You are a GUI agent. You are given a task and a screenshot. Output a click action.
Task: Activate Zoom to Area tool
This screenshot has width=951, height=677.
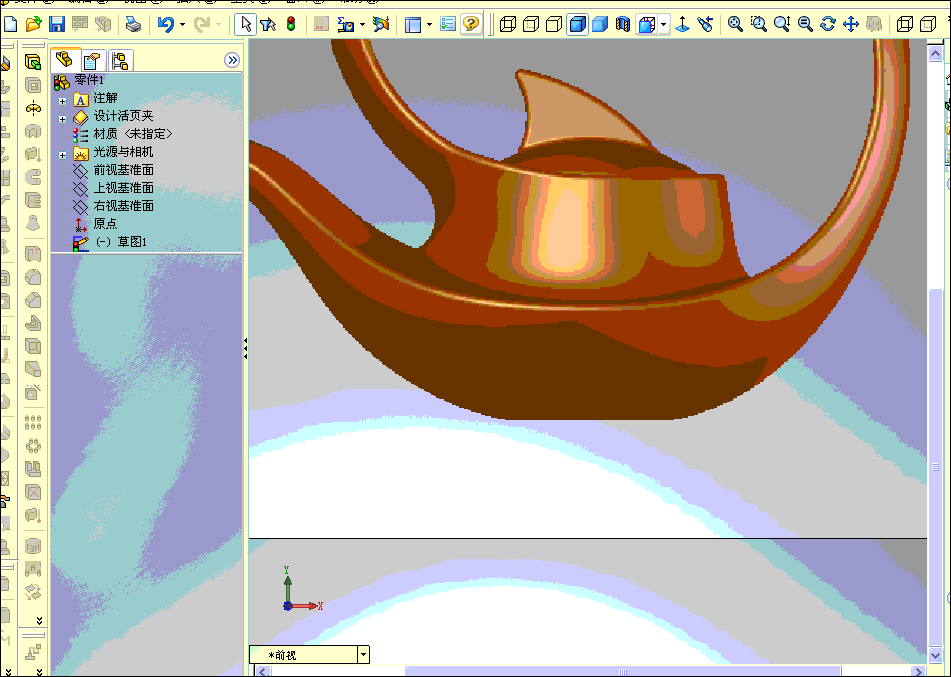(x=758, y=24)
